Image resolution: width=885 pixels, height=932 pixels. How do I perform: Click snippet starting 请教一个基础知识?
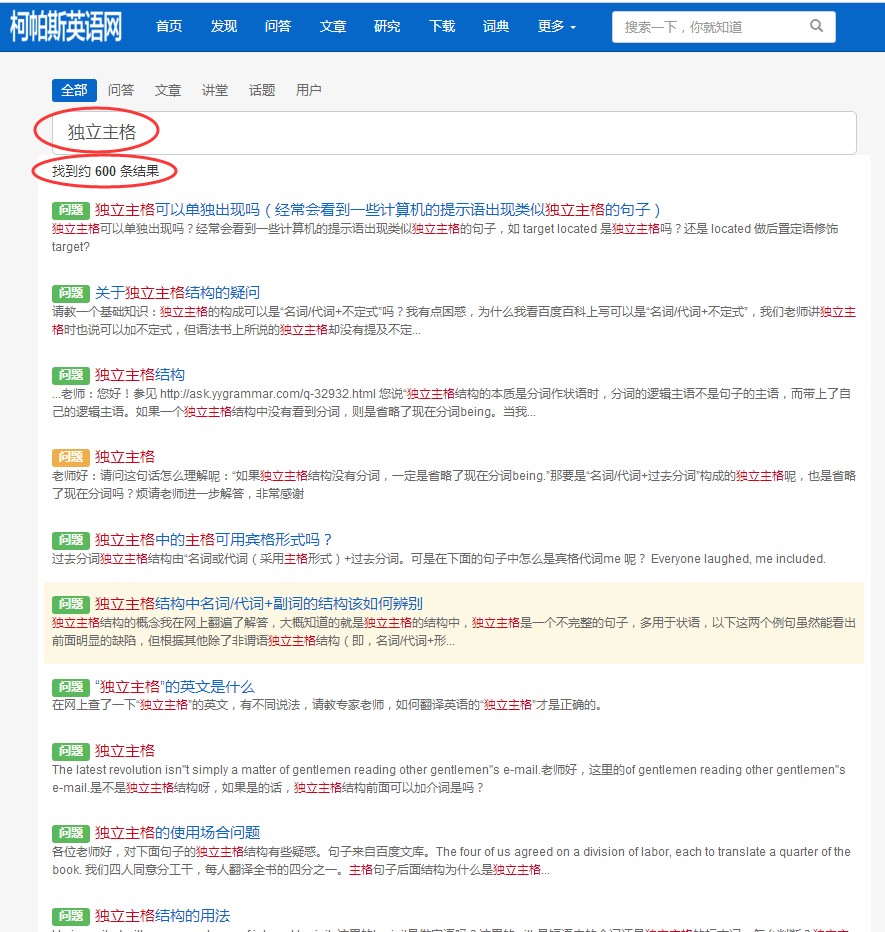tap(453, 321)
